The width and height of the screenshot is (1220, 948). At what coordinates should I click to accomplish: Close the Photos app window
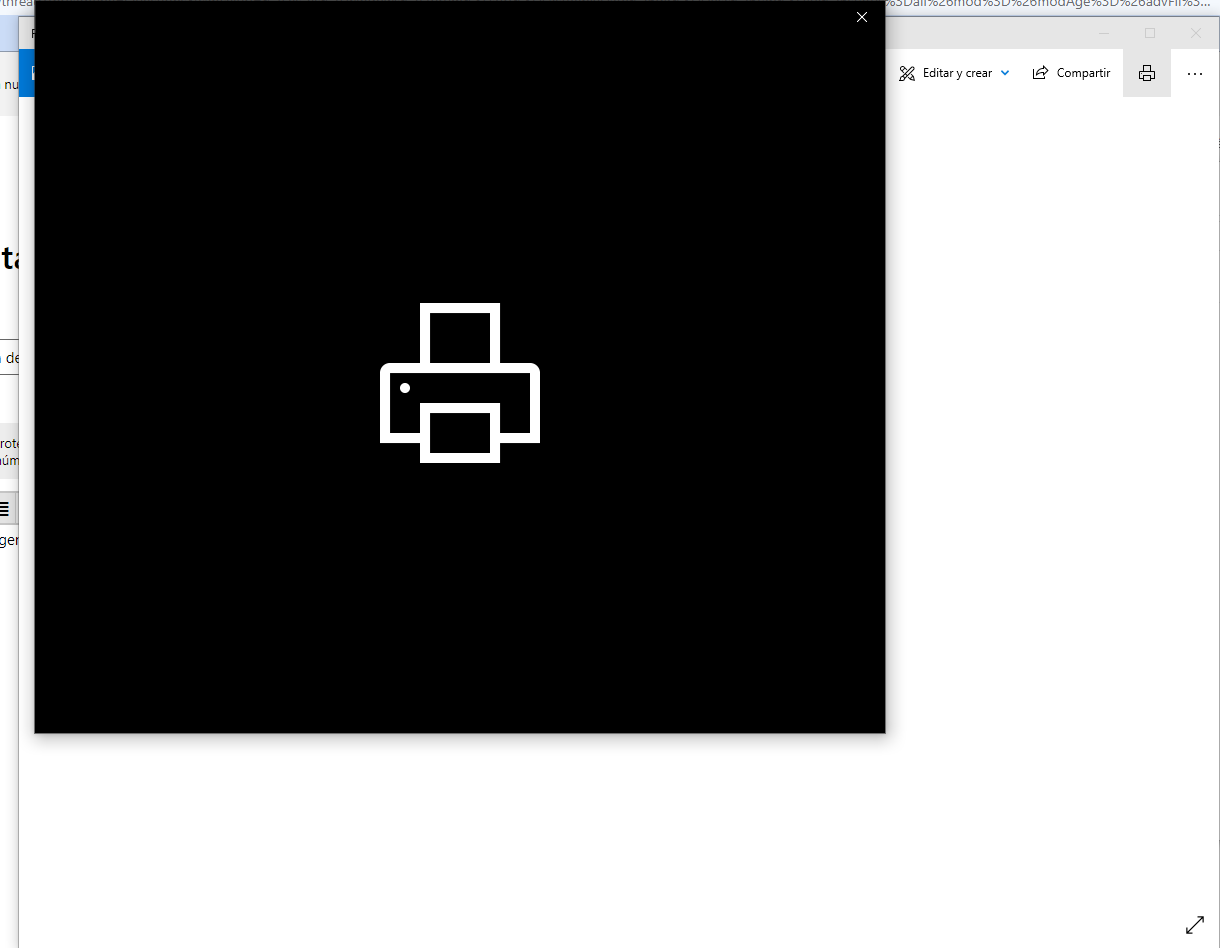(x=1196, y=33)
